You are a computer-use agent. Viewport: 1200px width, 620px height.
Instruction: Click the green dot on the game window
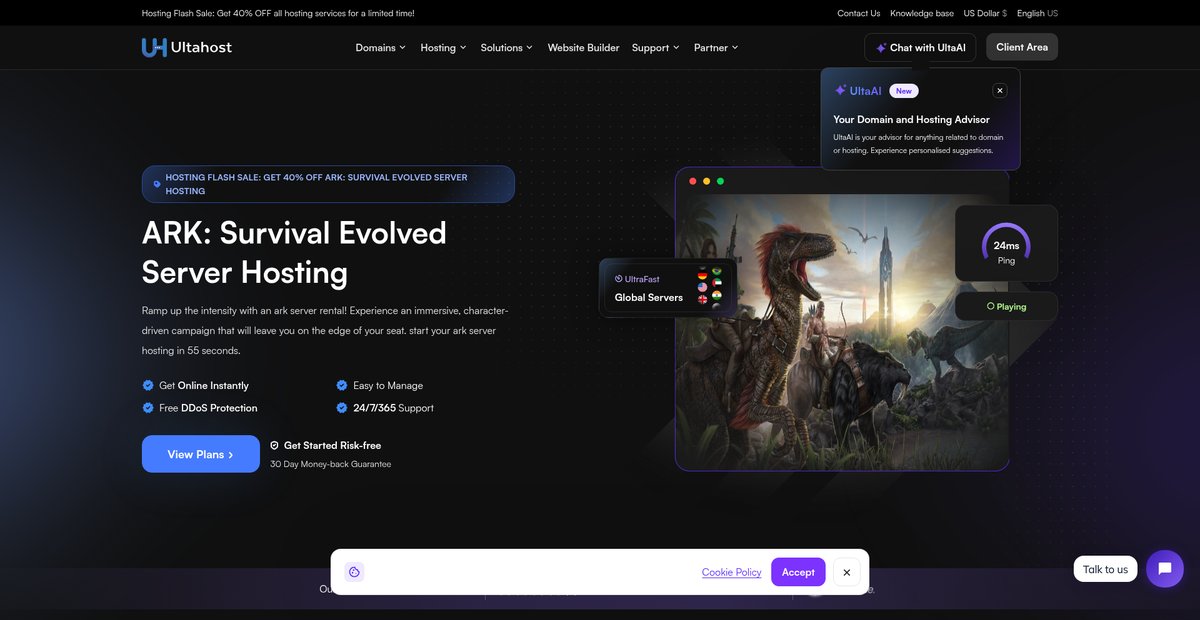720,181
